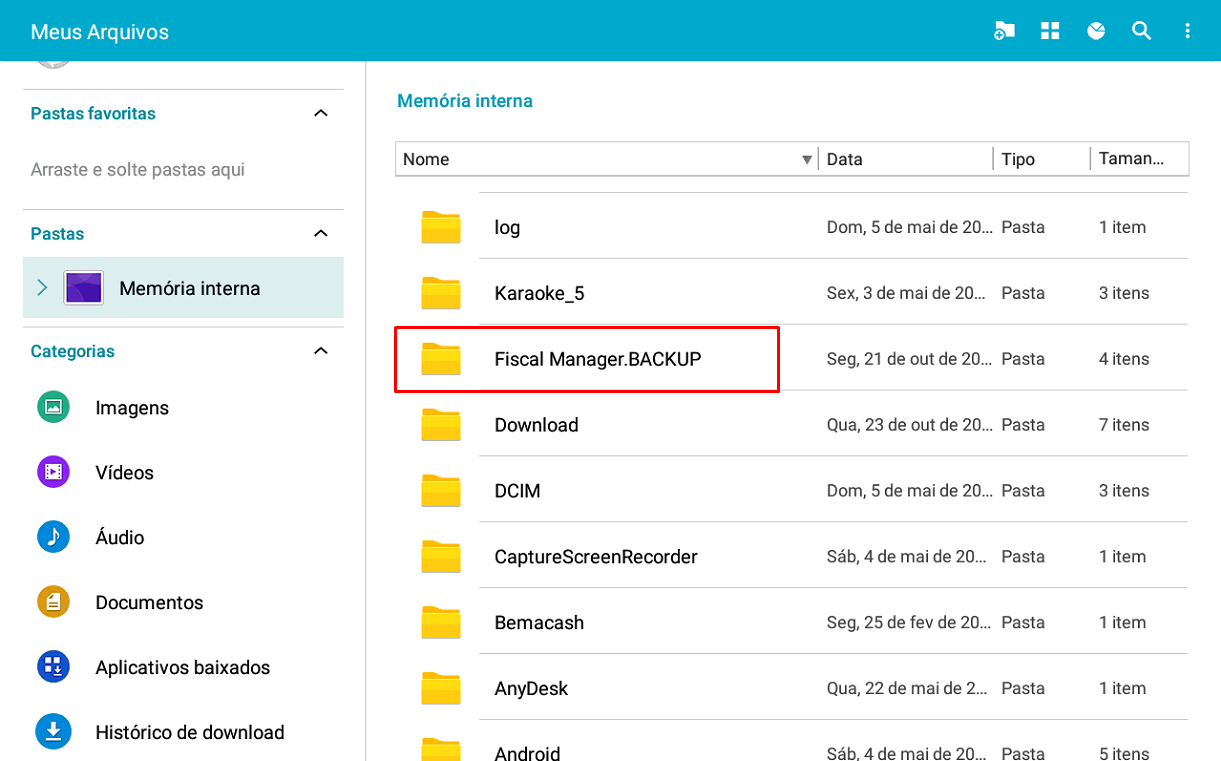Click the Bemacash row date 'Seg, 25 de fev'

[x=910, y=623]
